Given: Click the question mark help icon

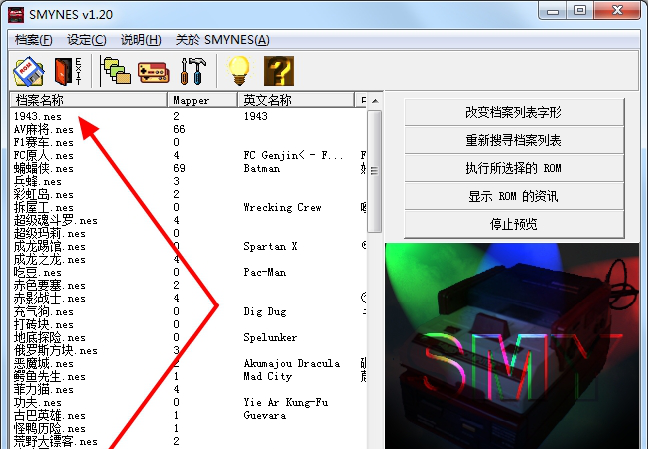Looking at the screenshot, I should click(x=279, y=71).
